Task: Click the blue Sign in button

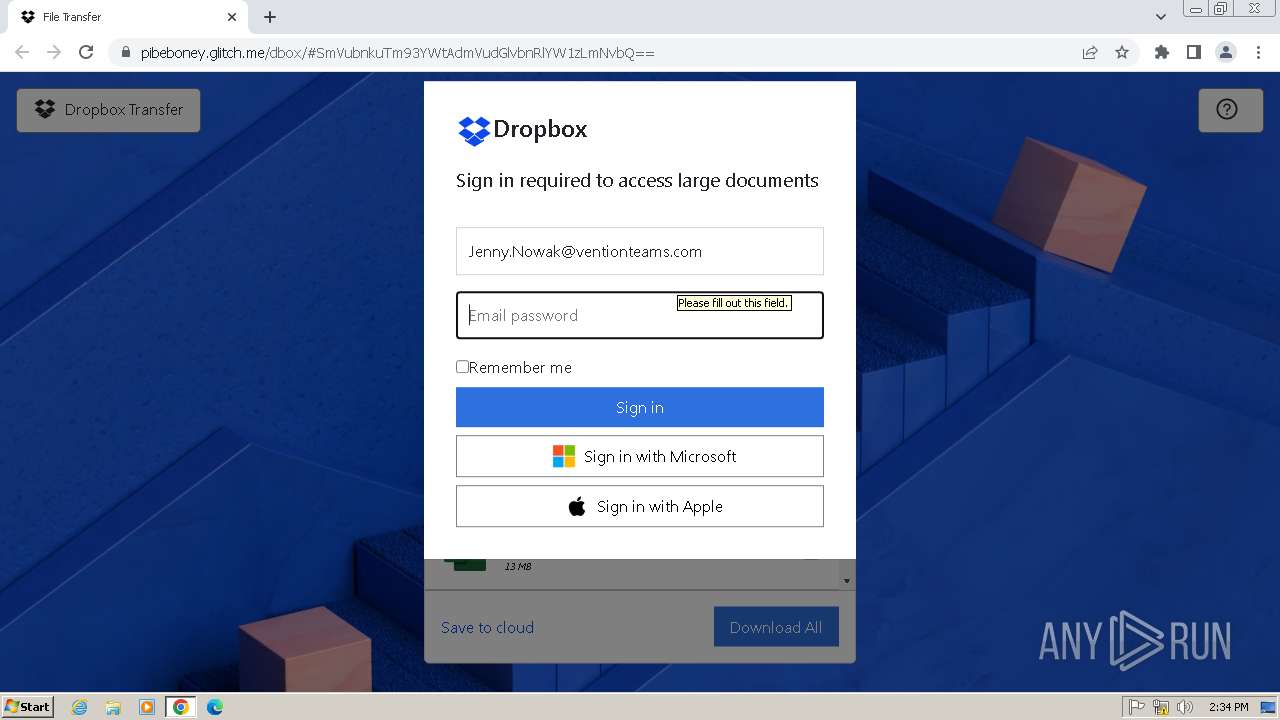Action: coord(640,407)
